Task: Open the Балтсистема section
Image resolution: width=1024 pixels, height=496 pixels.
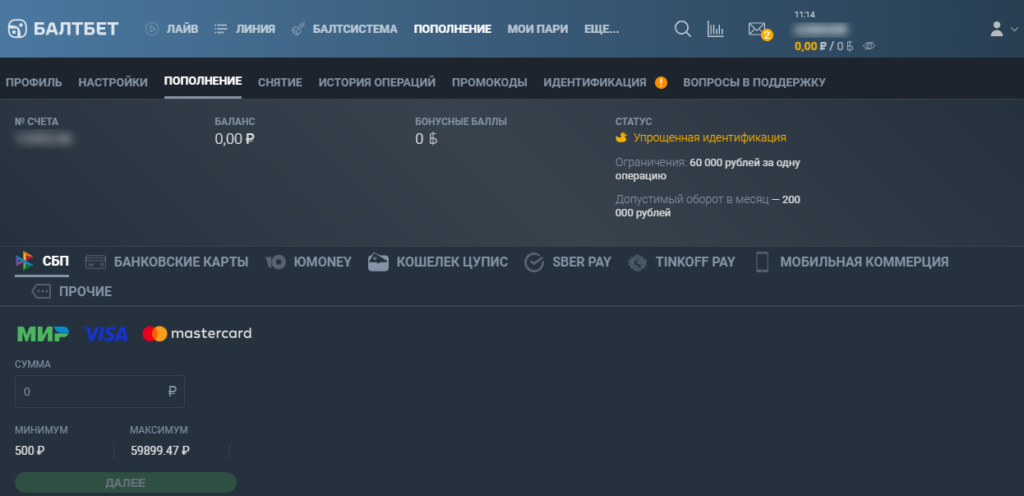Action: (355, 29)
